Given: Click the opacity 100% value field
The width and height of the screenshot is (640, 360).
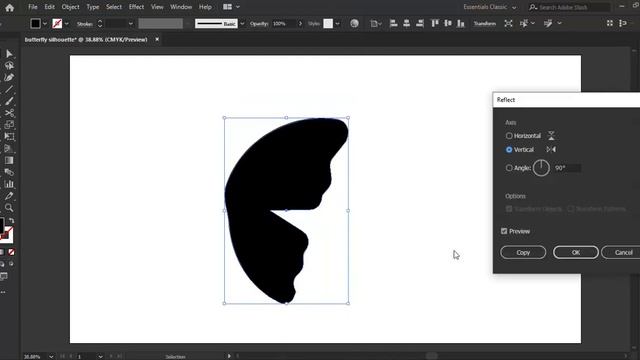Looking at the screenshot, I should [284, 24].
